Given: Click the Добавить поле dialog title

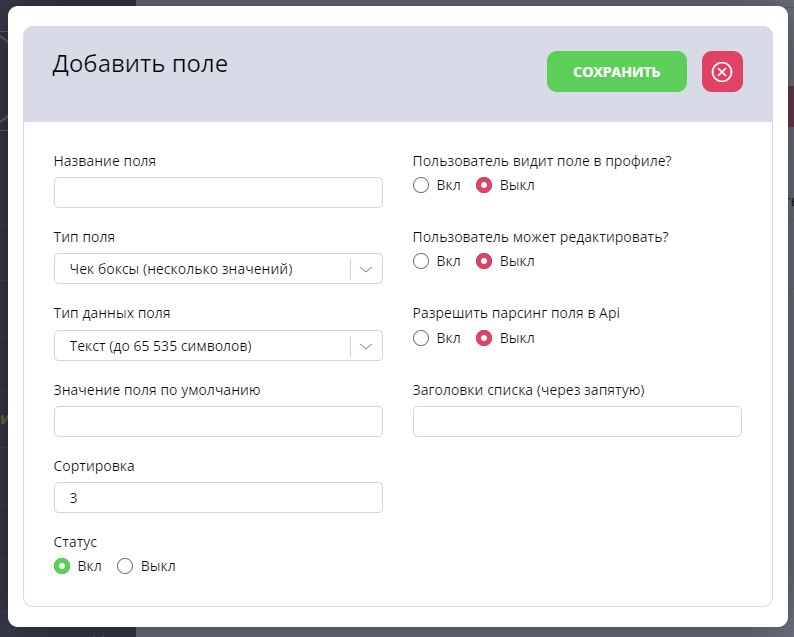Looking at the screenshot, I should click(x=140, y=64).
